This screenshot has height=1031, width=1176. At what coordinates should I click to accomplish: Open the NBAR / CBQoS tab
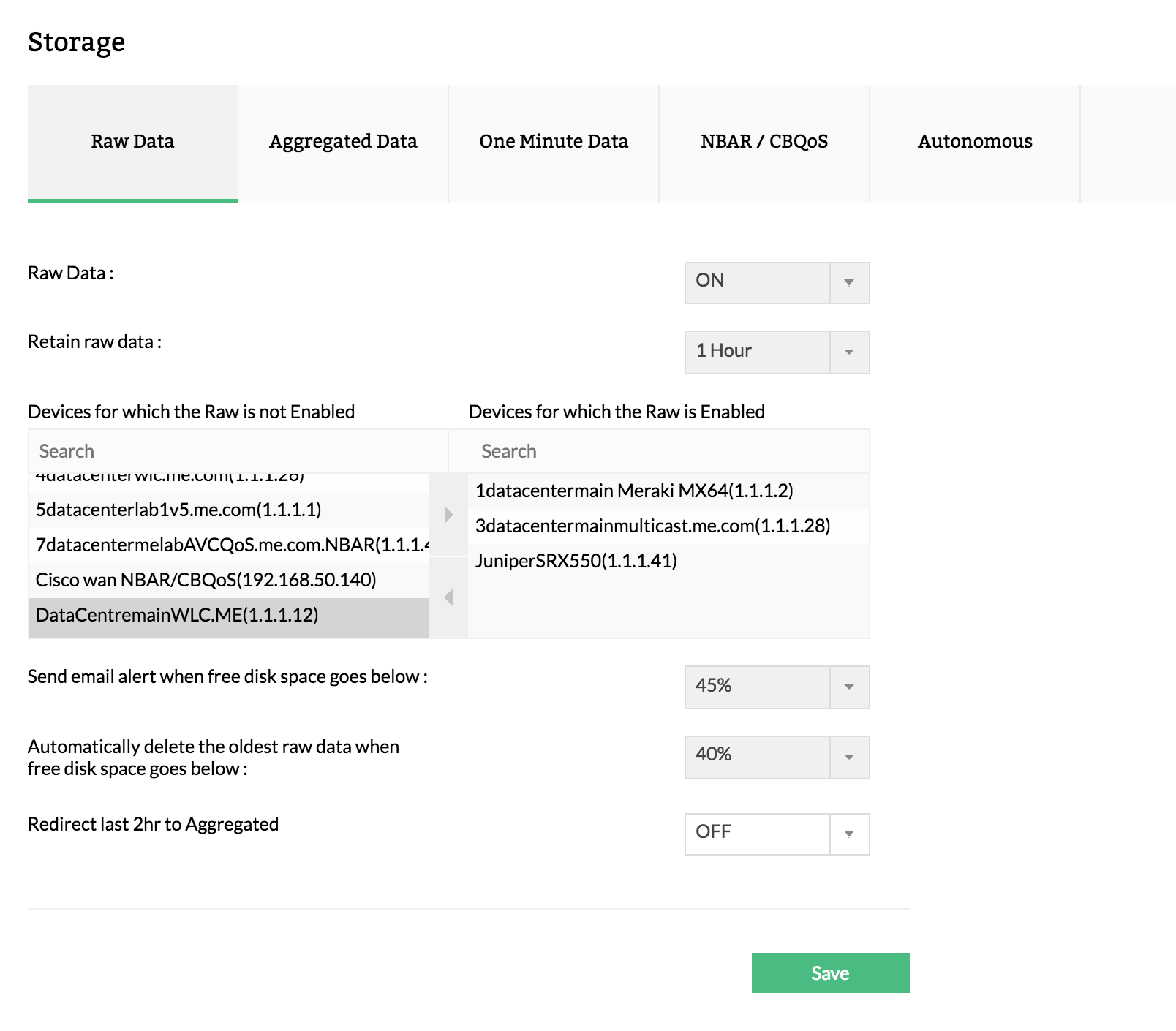tap(764, 142)
